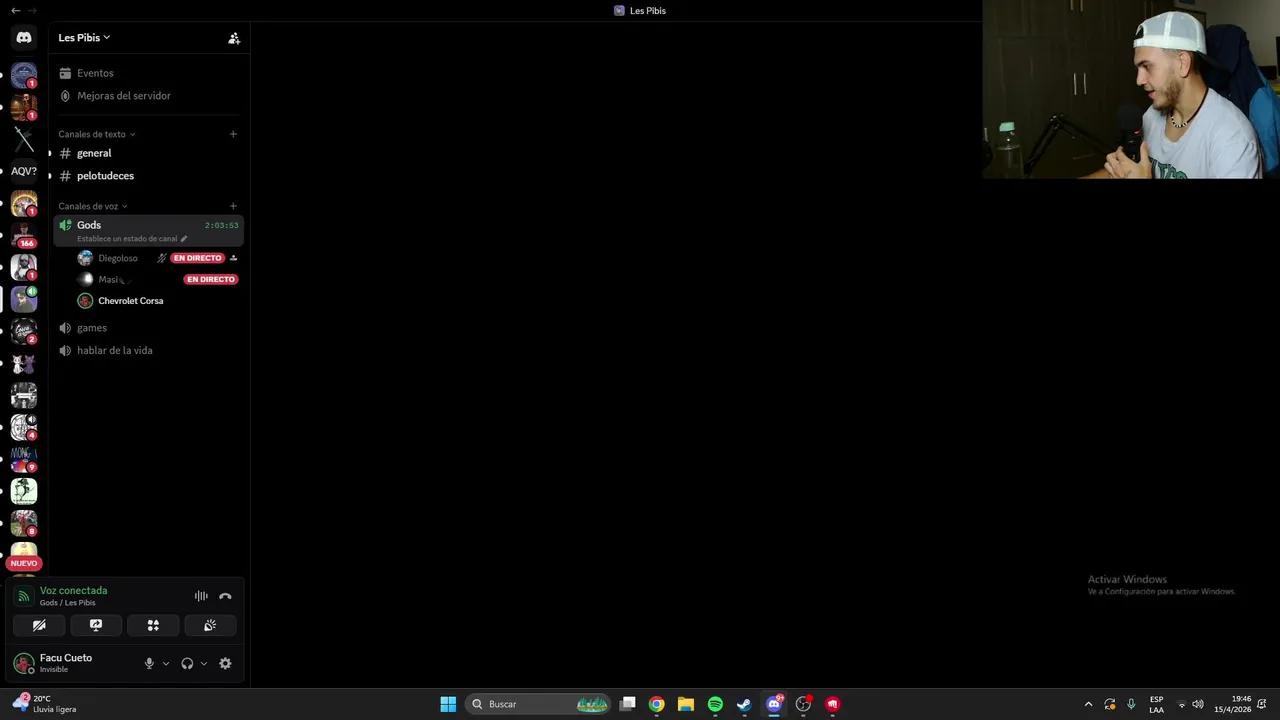Open Task View in the taskbar
This screenshot has width=1280, height=720.
(x=628, y=704)
